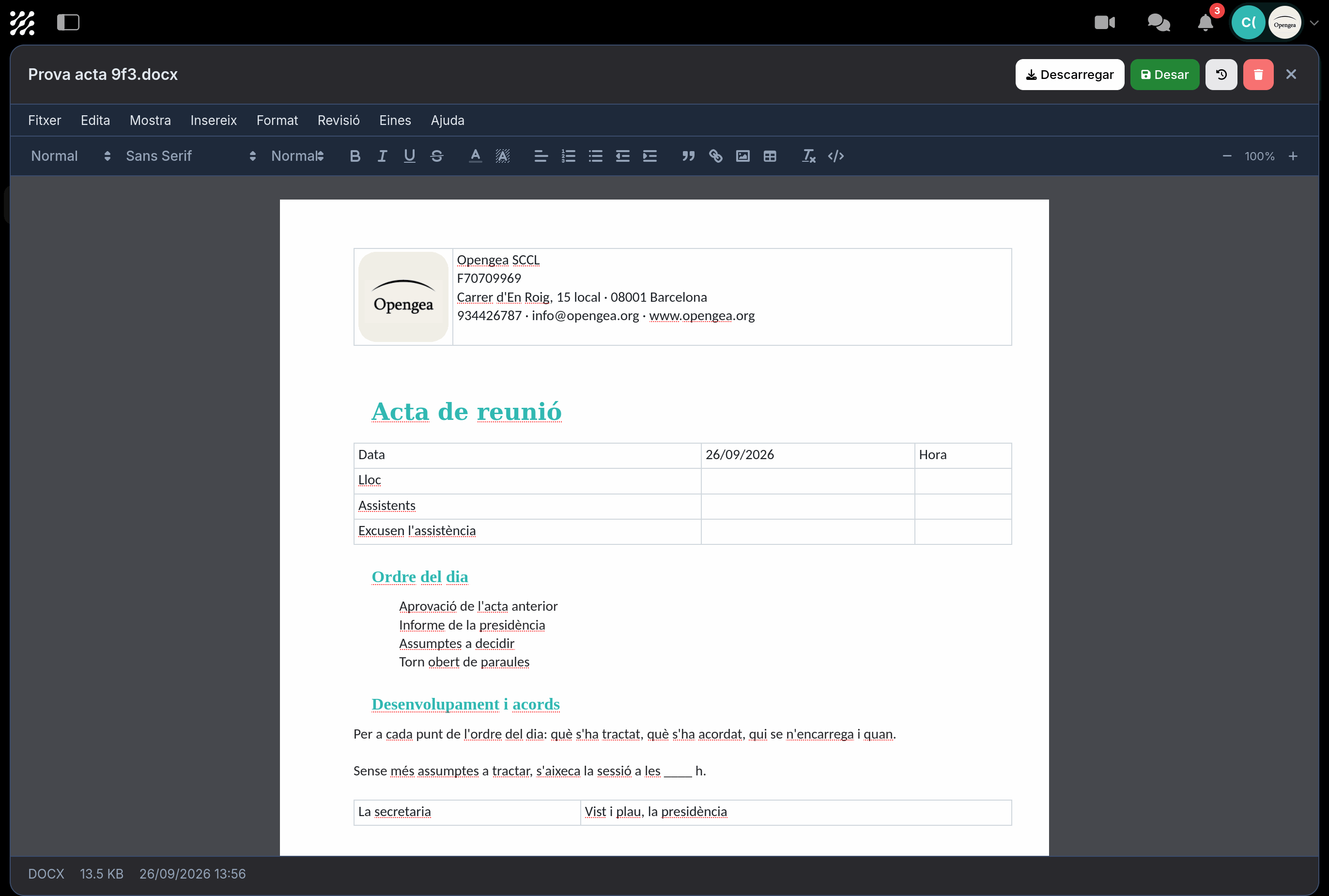Open the text alignment options
This screenshot has height=896, width=1329.
click(541, 156)
